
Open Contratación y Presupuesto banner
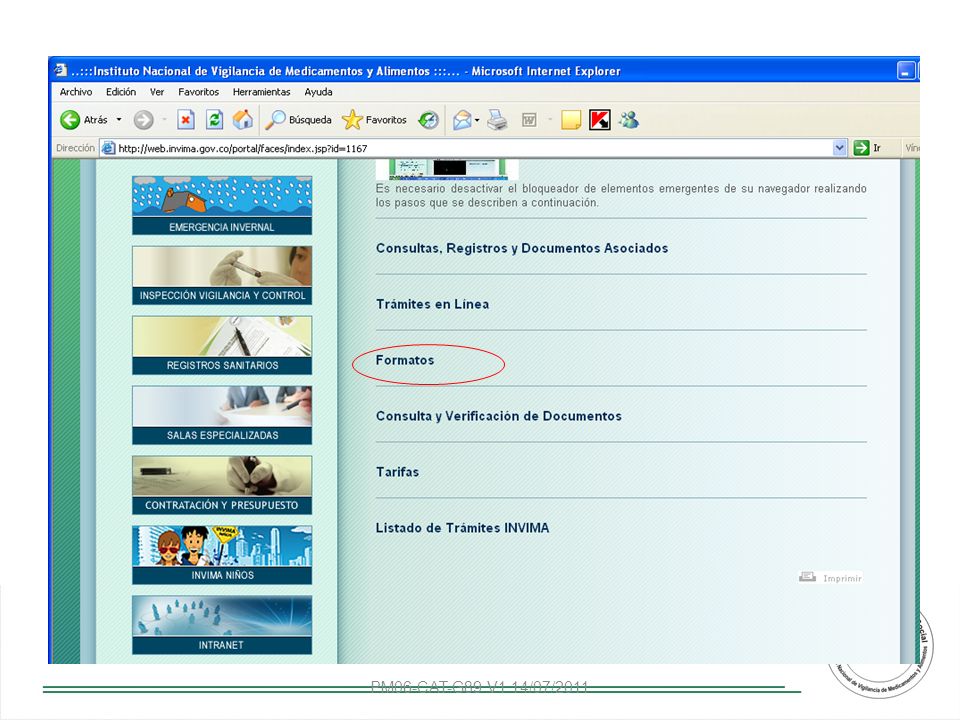point(222,485)
